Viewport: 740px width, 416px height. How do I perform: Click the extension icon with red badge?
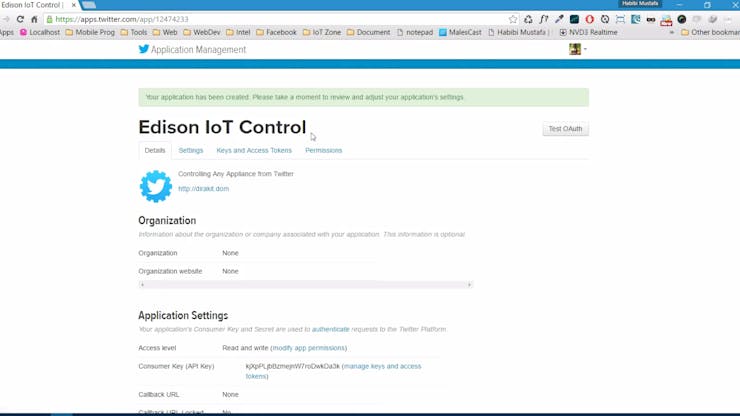coord(666,20)
